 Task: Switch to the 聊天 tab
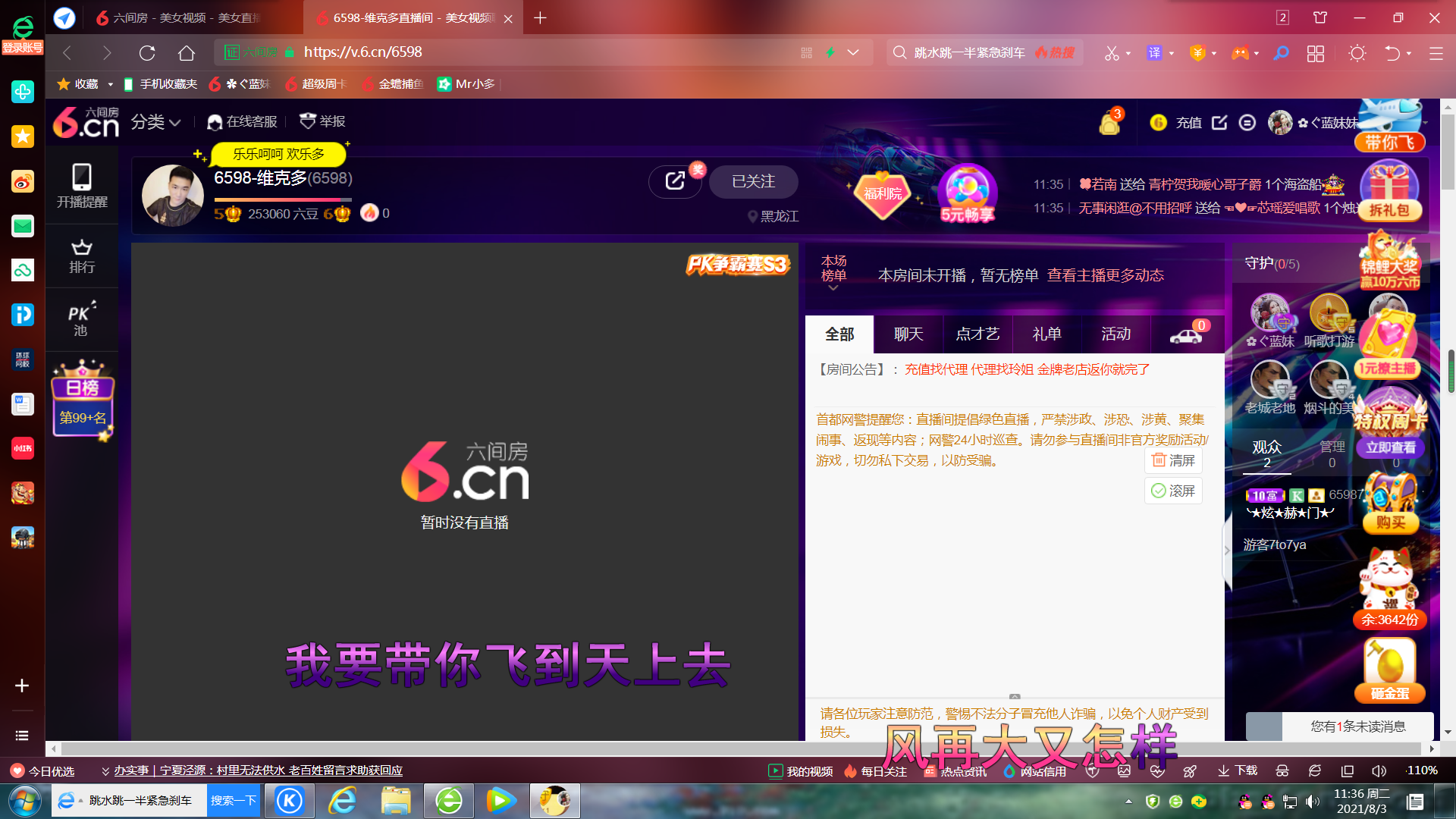click(908, 334)
